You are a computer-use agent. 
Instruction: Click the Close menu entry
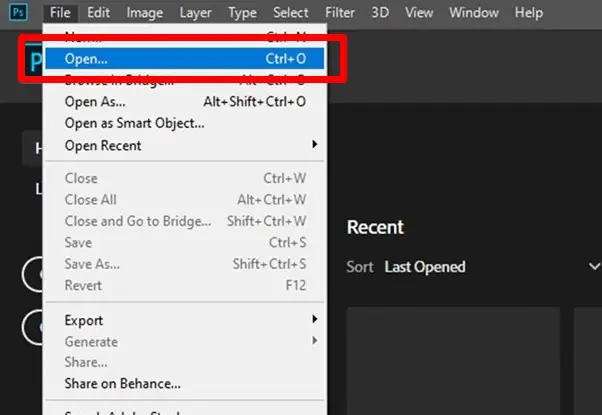(x=185, y=179)
